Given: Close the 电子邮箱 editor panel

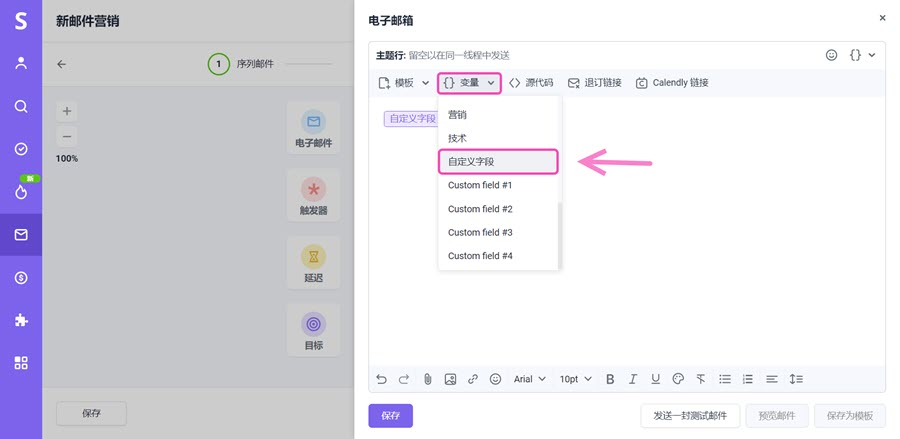Looking at the screenshot, I should (882, 18).
